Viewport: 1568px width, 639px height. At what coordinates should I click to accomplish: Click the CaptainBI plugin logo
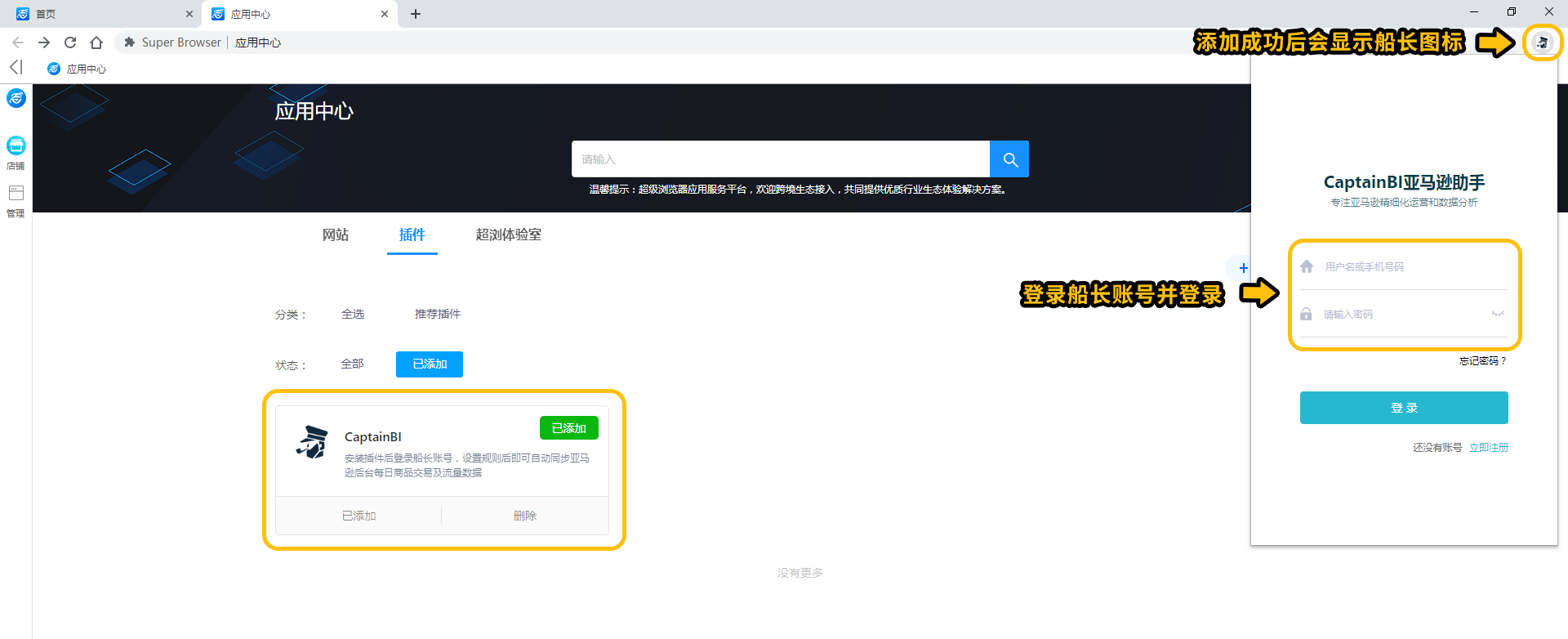[311, 442]
